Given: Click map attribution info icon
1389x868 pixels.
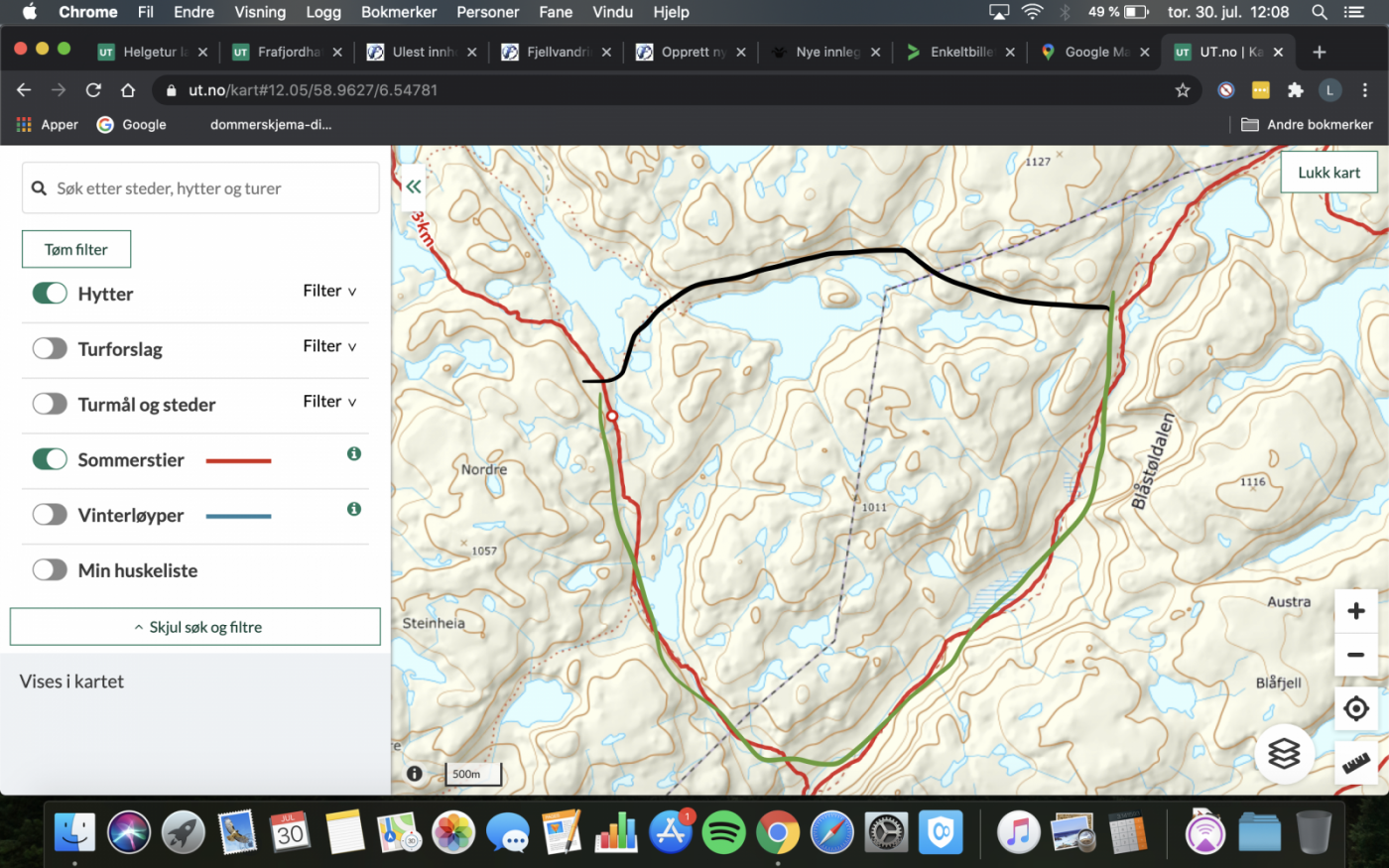Looking at the screenshot, I should (x=415, y=774).
